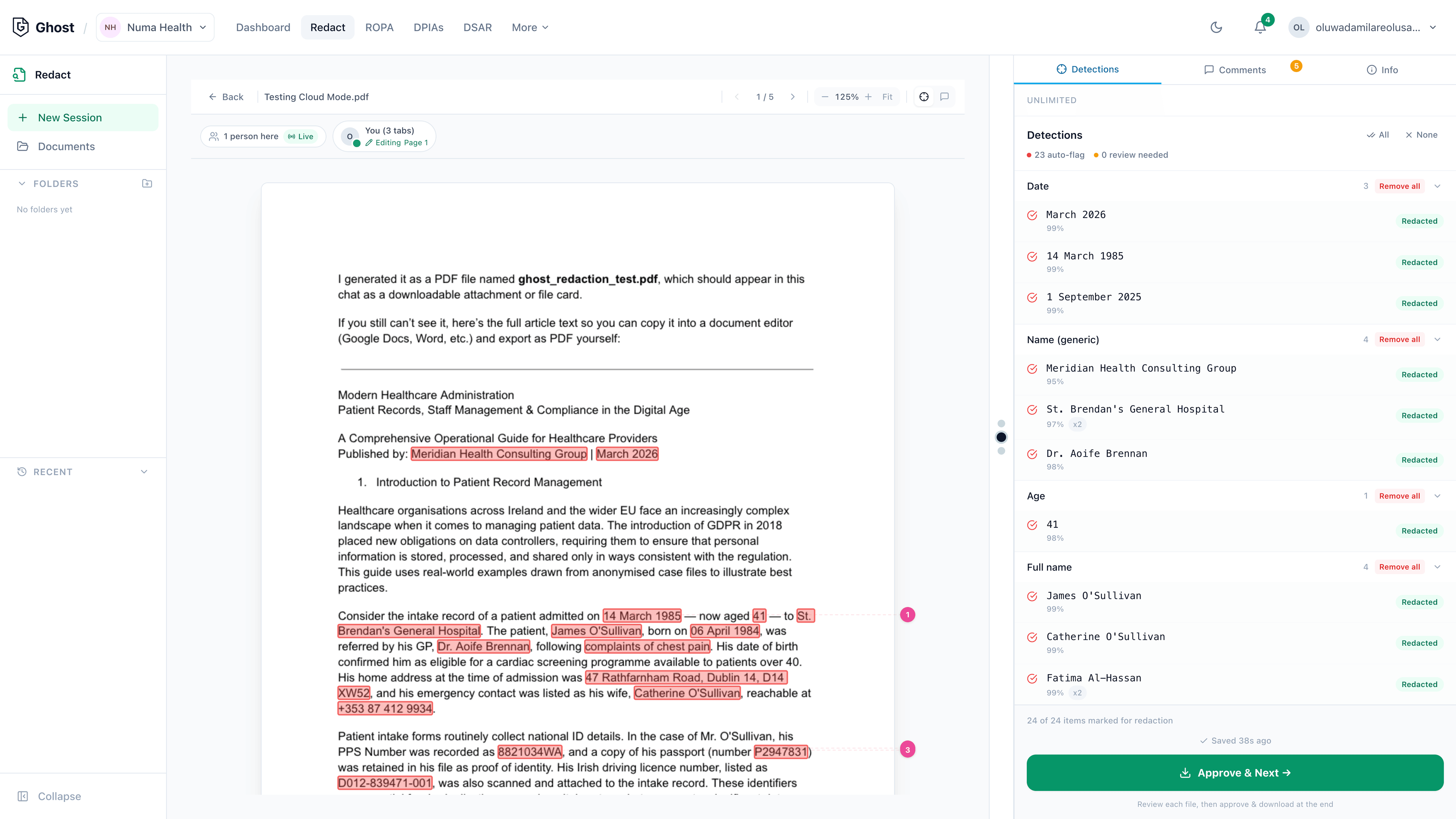Toggle redaction check for March 2026
Image resolution: width=1456 pixels, height=819 pixels.
[x=1032, y=215]
